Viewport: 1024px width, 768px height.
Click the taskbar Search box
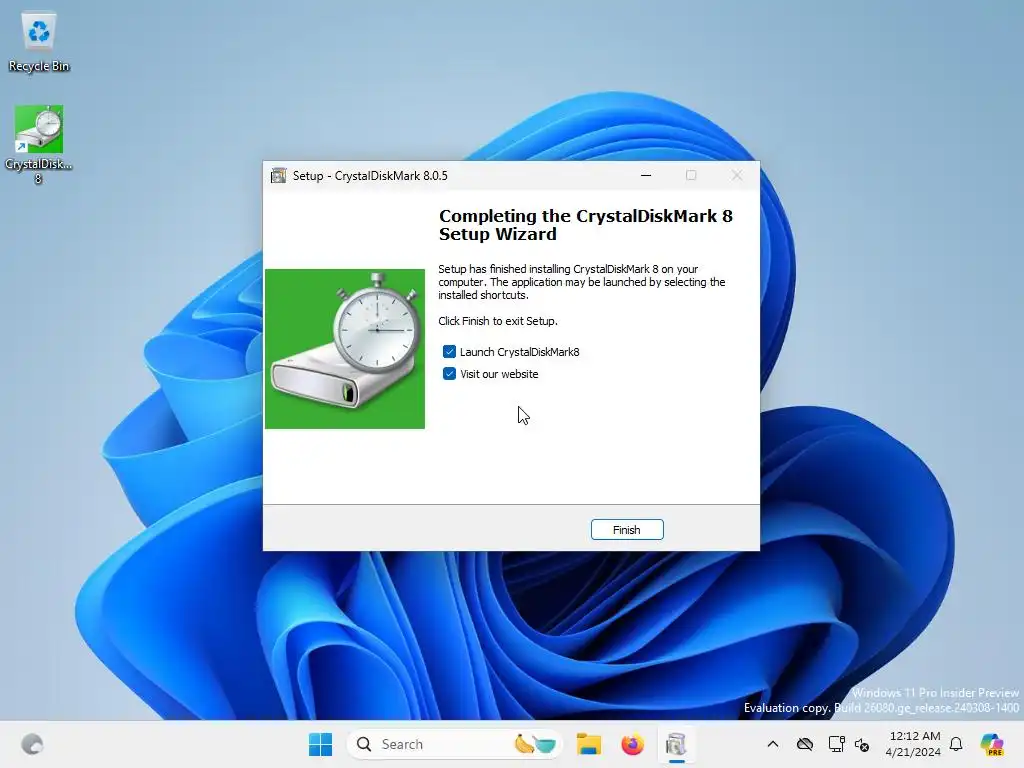tap(454, 744)
